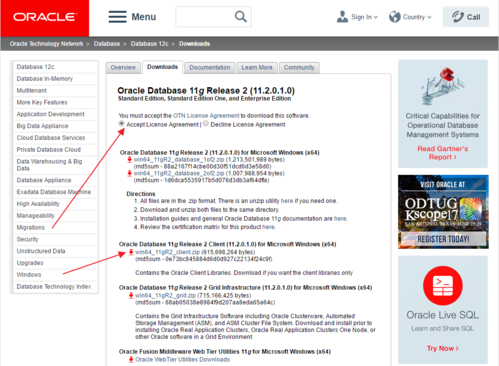Click the search magnifier icon
The height and width of the screenshot is (366, 499).
tap(240, 17)
